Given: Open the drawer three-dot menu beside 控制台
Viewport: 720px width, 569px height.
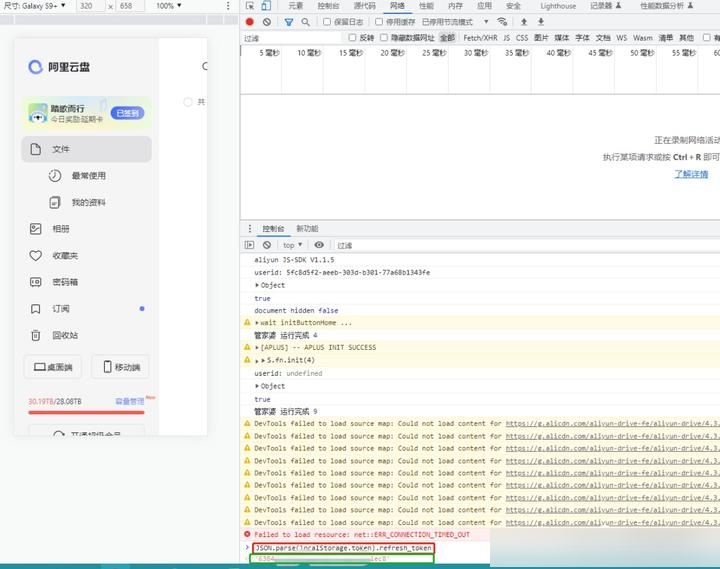Looking at the screenshot, I should coord(250,228).
